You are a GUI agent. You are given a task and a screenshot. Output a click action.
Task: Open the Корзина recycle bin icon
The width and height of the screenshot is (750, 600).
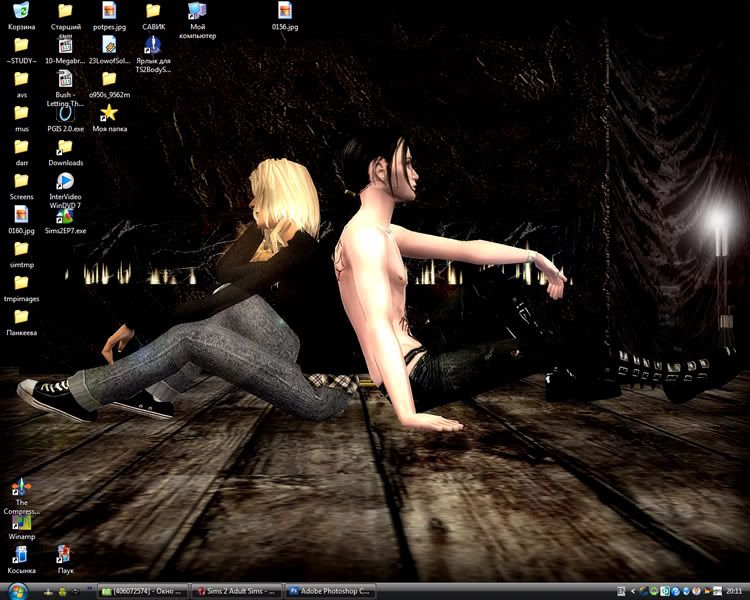(22, 16)
